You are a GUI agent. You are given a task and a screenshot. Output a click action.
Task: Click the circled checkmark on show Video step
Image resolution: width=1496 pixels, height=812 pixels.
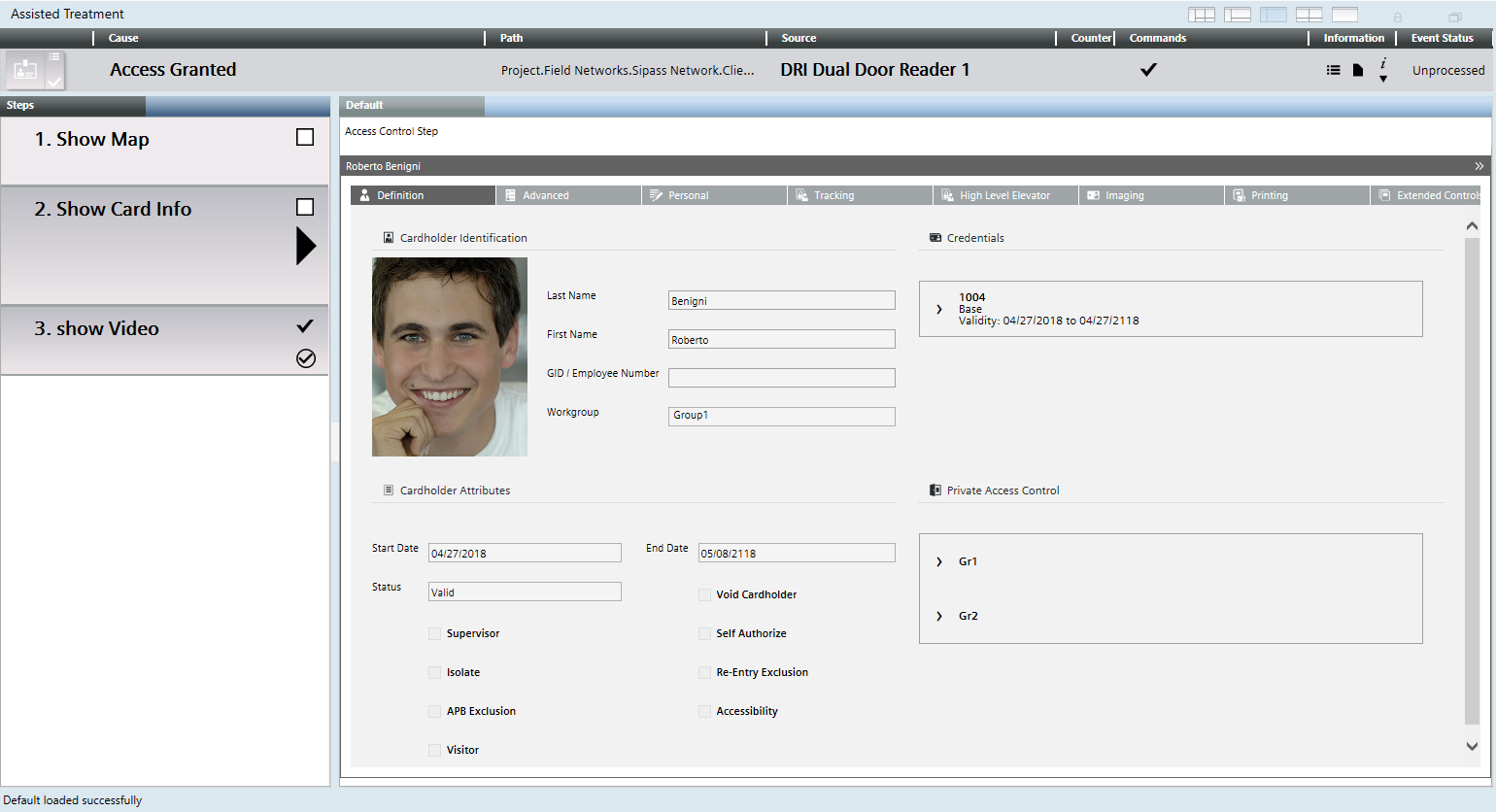click(306, 358)
